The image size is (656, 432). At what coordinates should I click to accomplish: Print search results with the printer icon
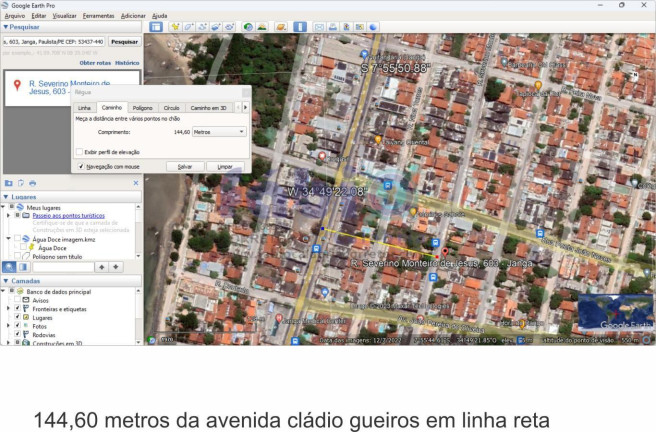[32, 183]
